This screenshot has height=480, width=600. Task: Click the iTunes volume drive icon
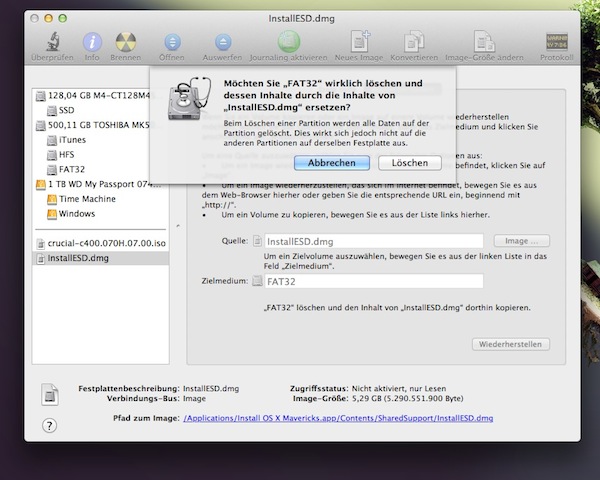pos(52,140)
